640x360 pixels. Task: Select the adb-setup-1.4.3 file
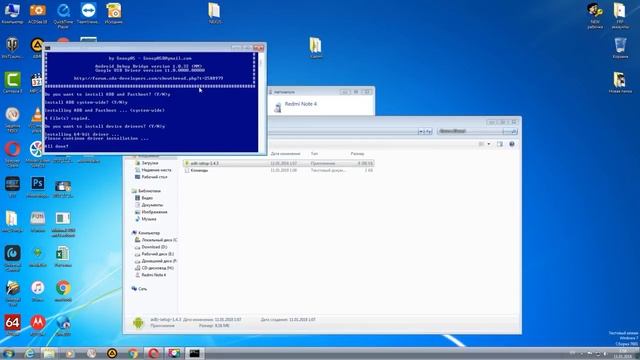click(278, 163)
